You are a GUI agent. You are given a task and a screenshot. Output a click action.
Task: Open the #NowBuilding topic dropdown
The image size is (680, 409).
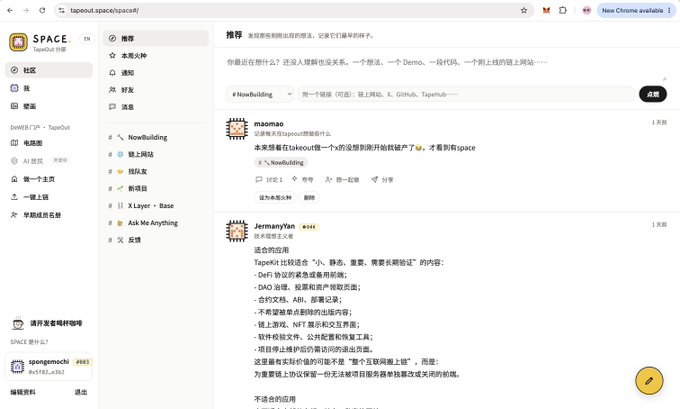coord(260,94)
